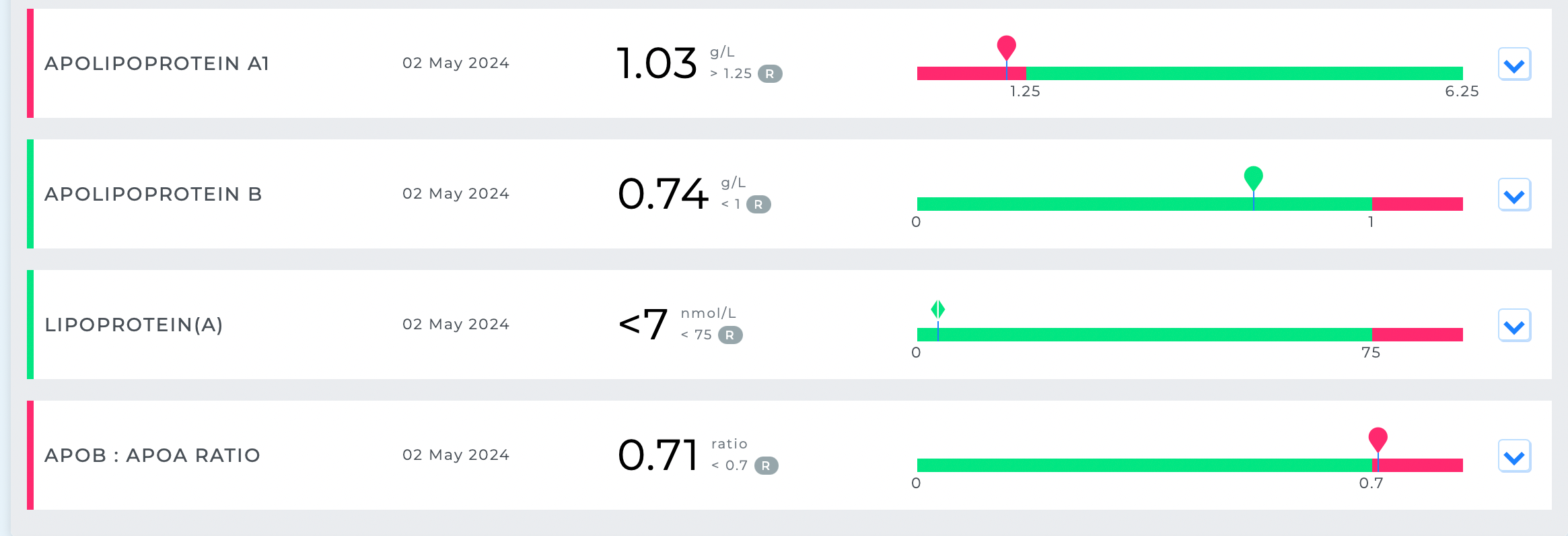The image size is (1568, 536).
Task: Open the Lipoprotein(a) dropdown chevron
Action: pos(1514,326)
